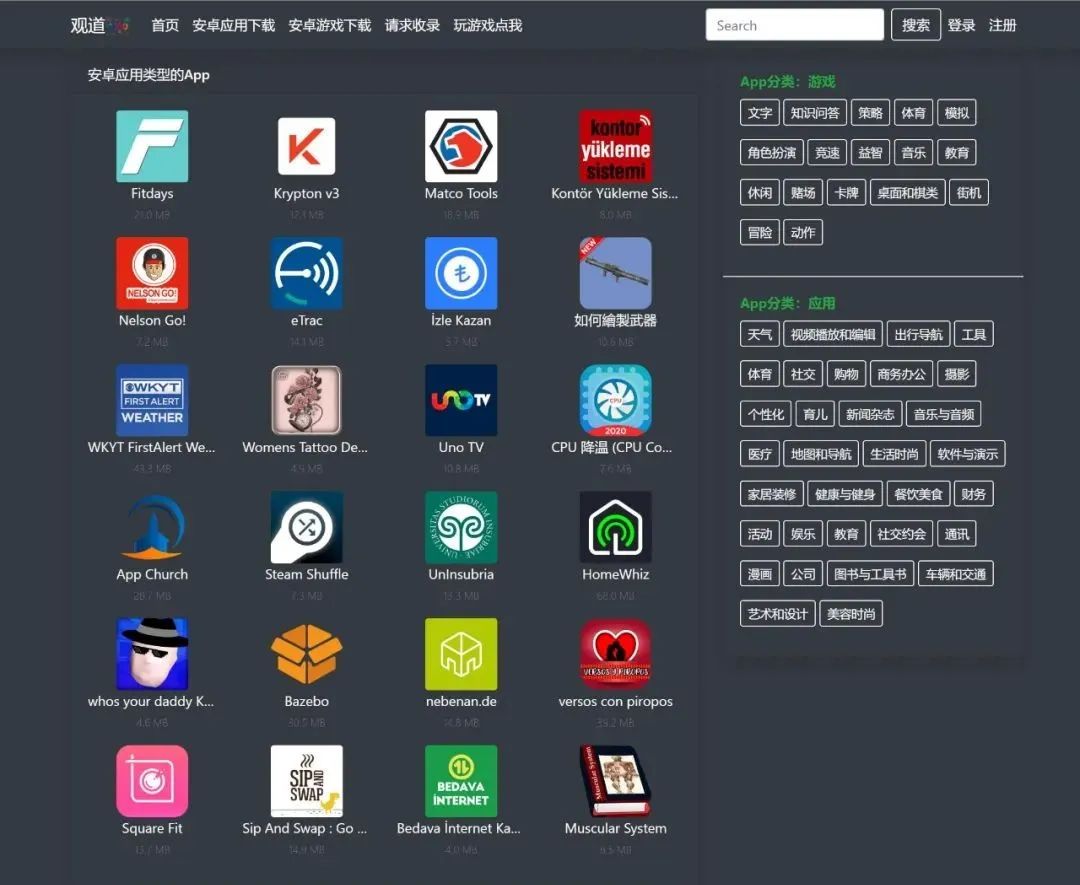This screenshot has height=885, width=1080.
Task: Select the 角色扮演 game category
Action: [772, 153]
